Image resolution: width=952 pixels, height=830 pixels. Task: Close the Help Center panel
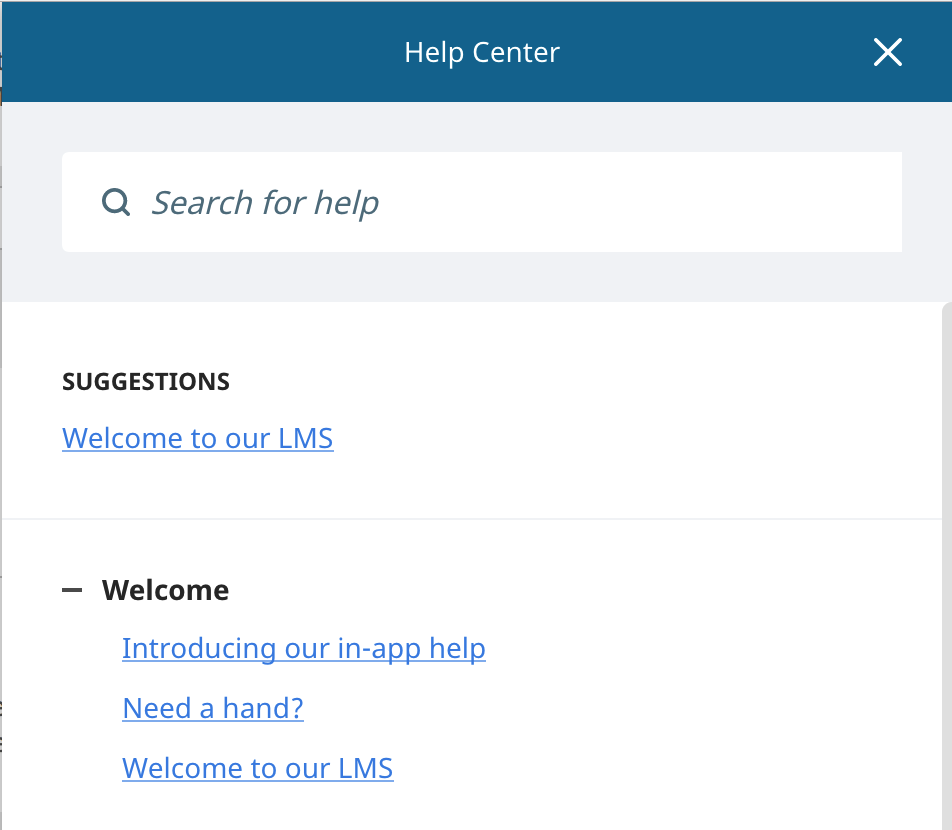[888, 52]
